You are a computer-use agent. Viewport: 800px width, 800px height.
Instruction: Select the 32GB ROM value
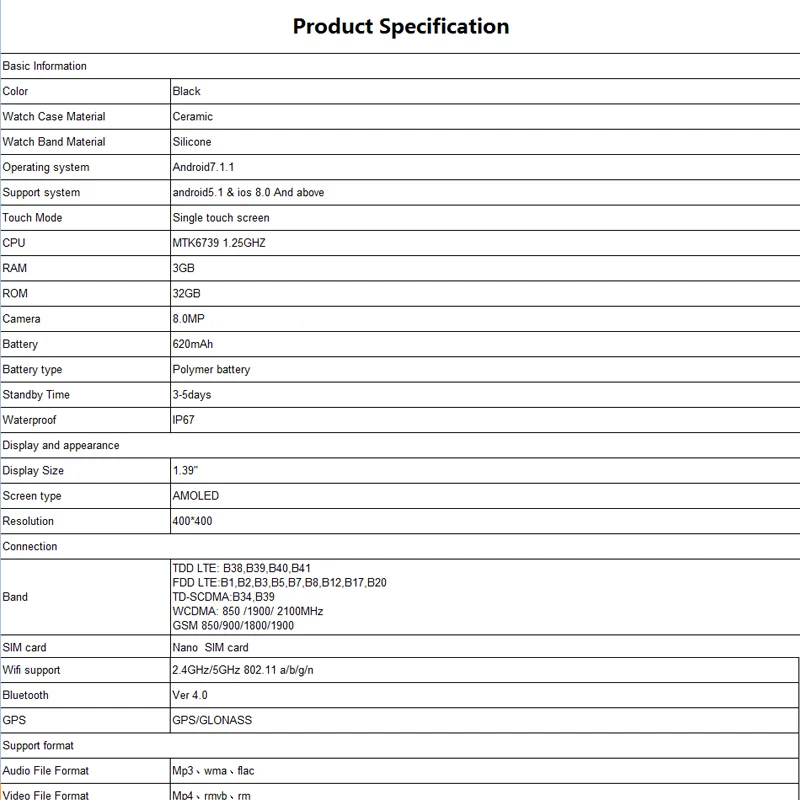coord(186,293)
